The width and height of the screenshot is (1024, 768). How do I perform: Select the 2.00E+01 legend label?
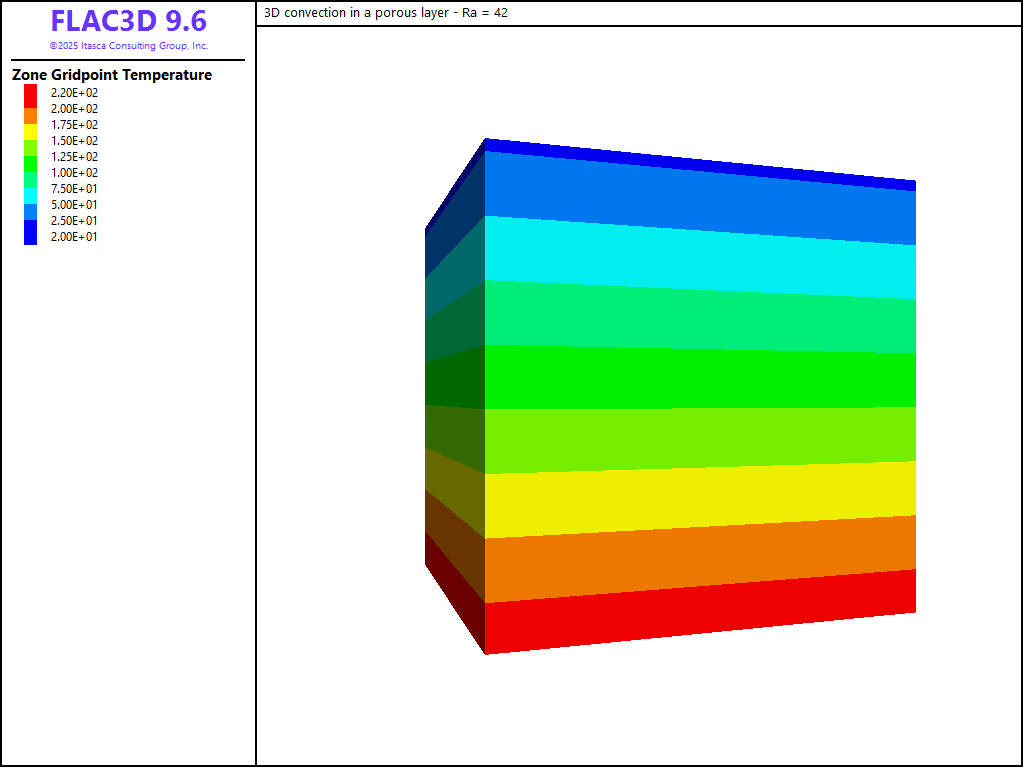75,237
